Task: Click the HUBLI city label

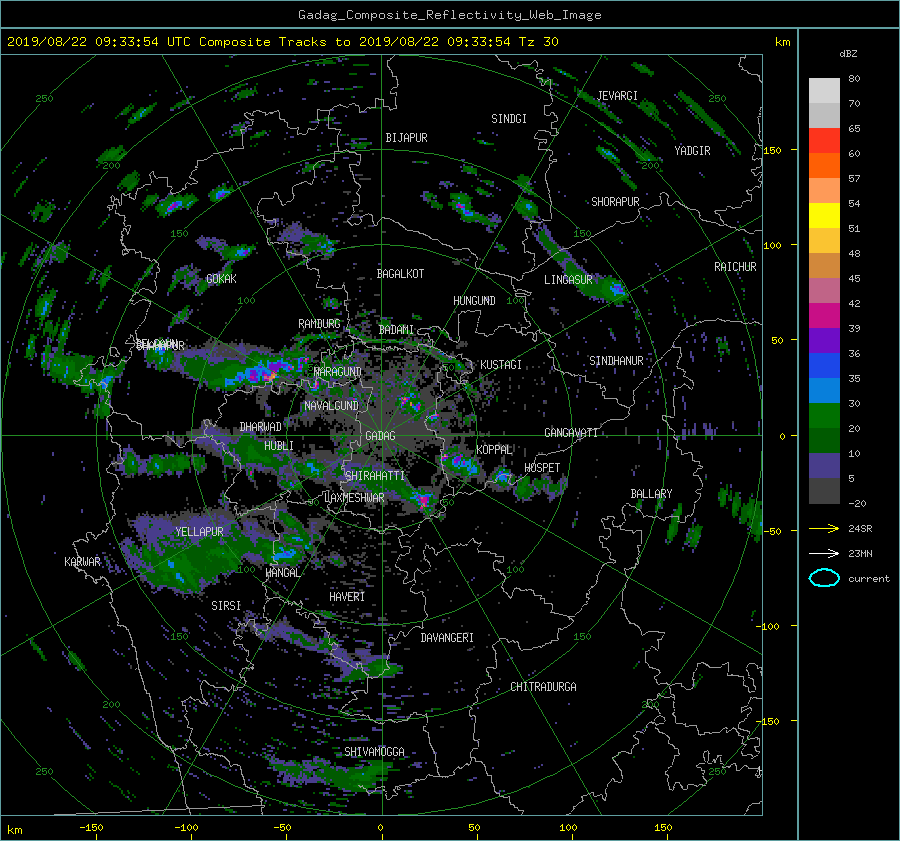Action: pyautogui.click(x=279, y=445)
